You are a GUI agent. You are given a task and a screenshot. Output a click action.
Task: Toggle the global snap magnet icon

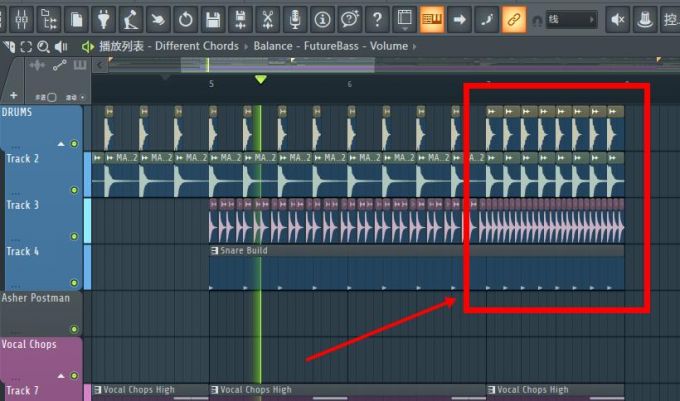(537, 20)
